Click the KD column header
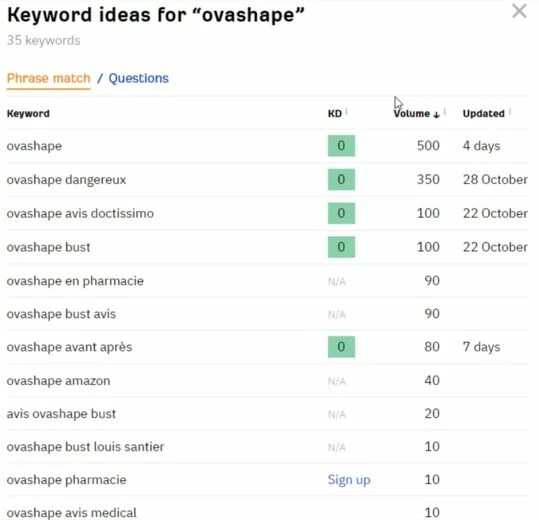This screenshot has width=539, height=520. click(x=334, y=113)
